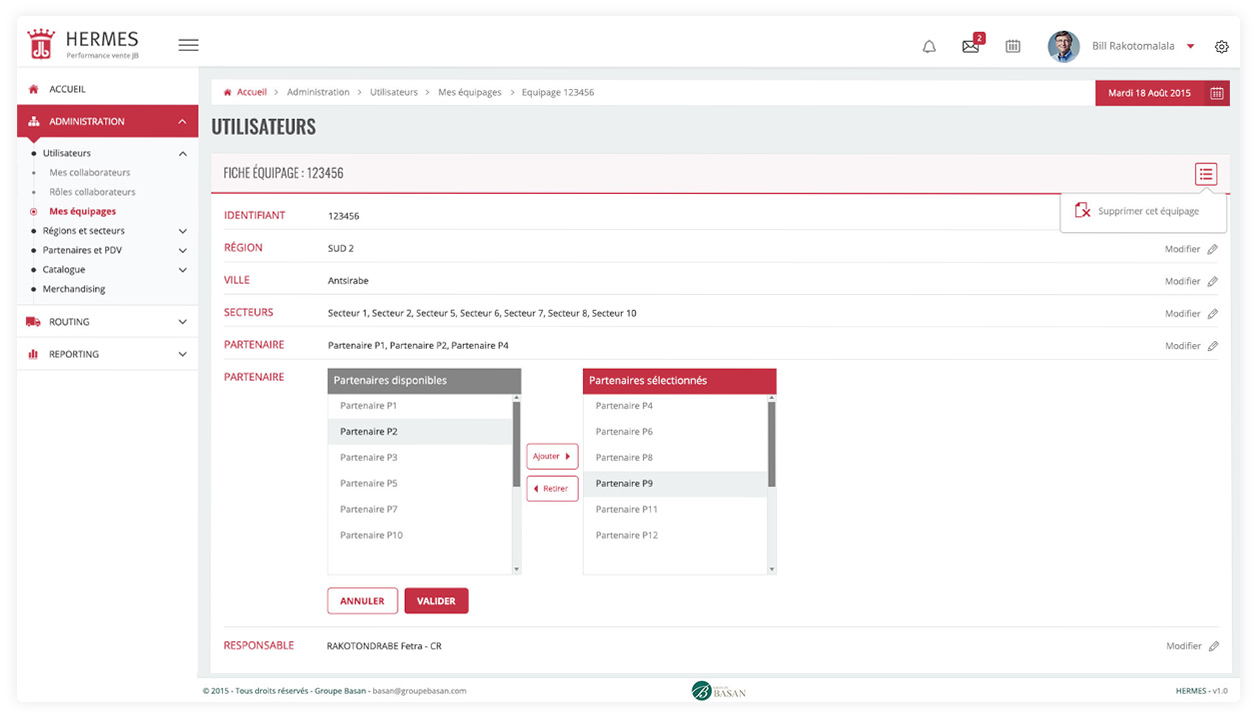
Task: Expand the Catalogue chevron
Action: click(x=182, y=270)
